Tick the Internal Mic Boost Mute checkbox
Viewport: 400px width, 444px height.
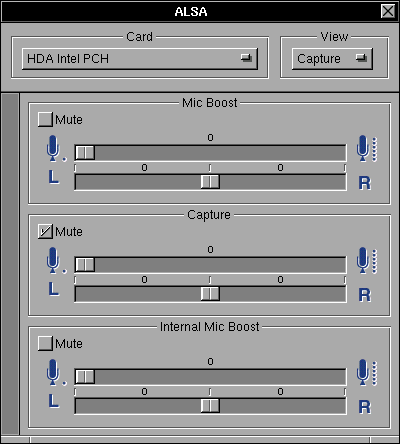pyautogui.click(x=45, y=343)
